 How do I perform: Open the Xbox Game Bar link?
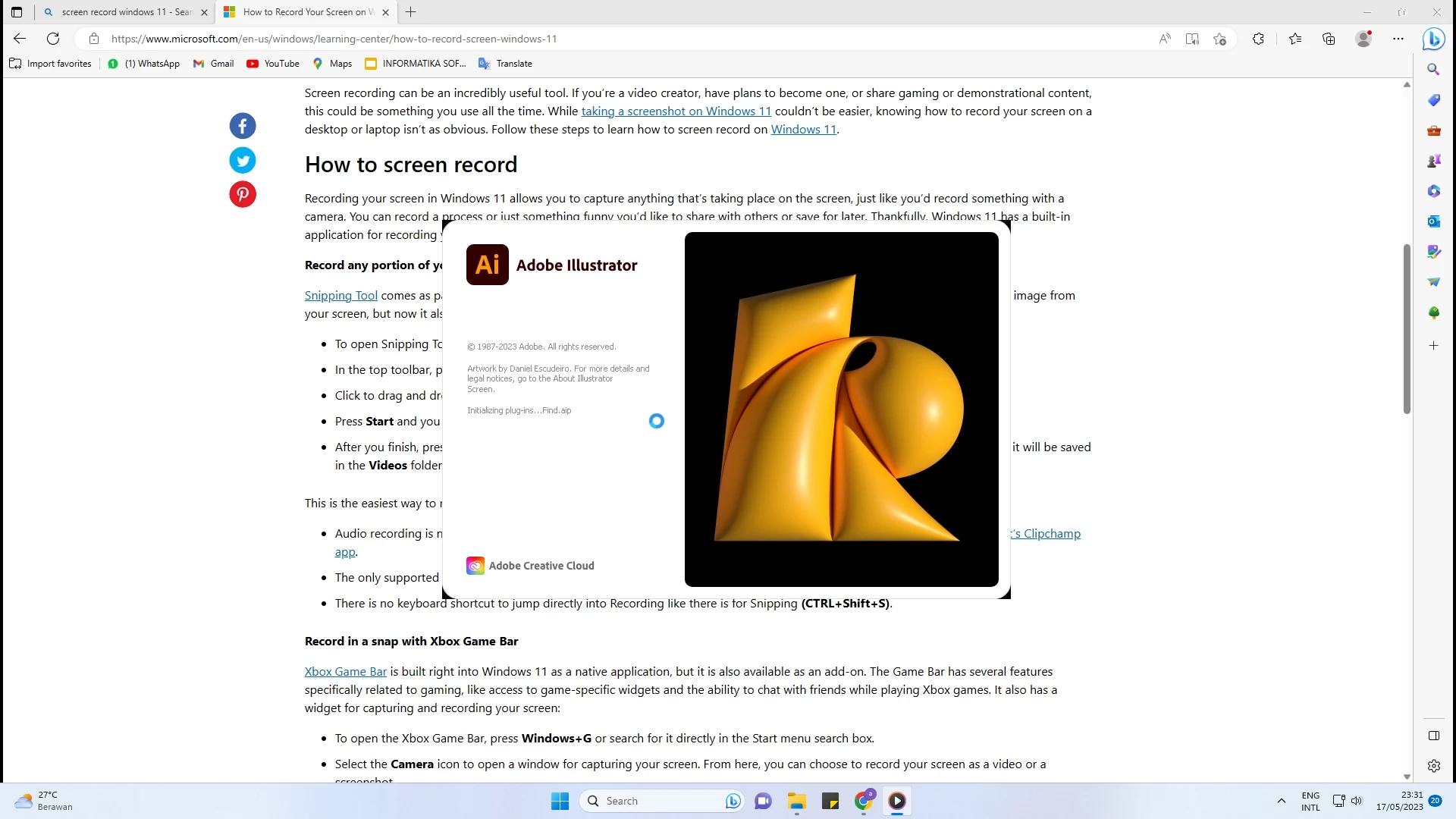(x=345, y=671)
